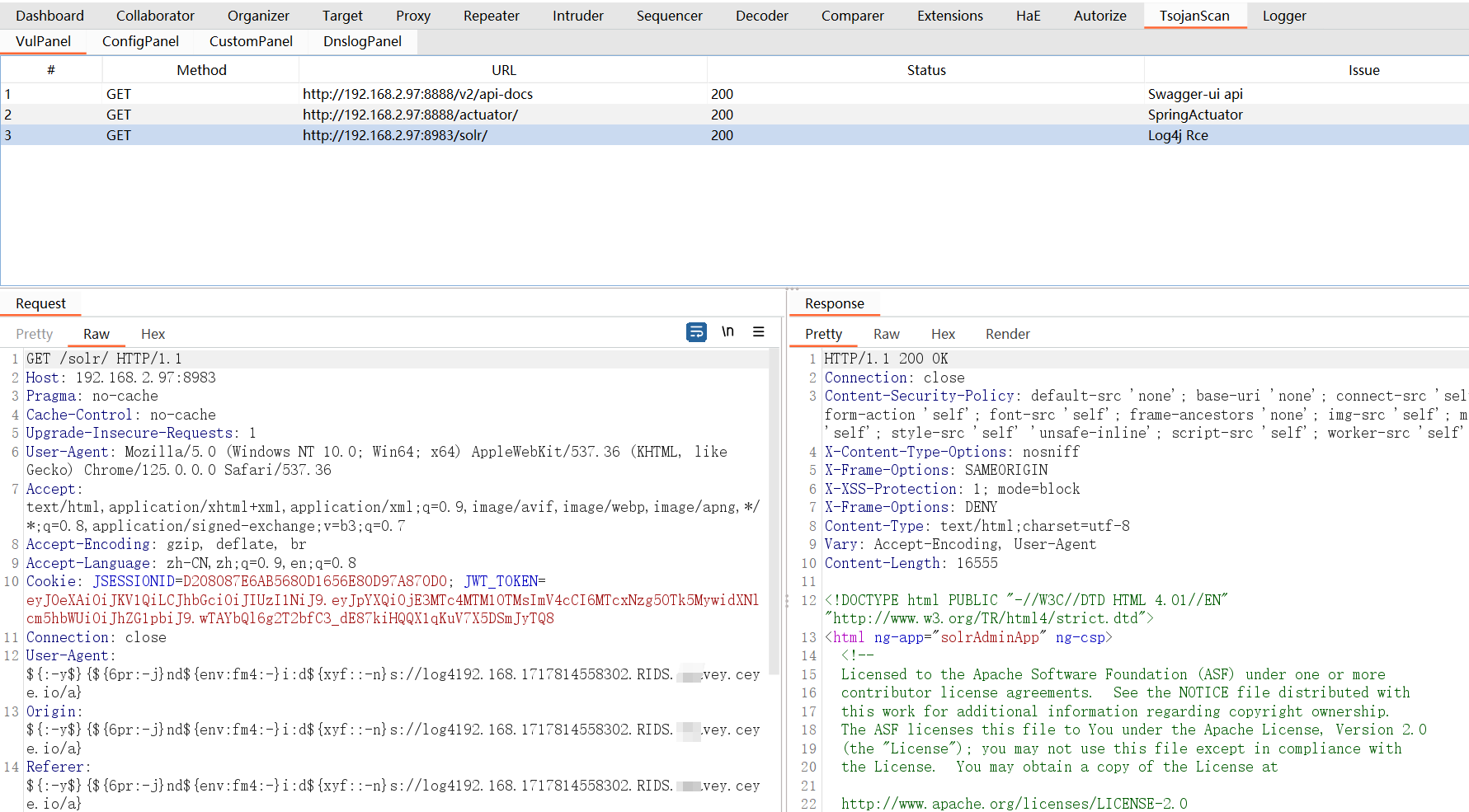The height and width of the screenshot is (812, 1469).
Task: Open the Request hamburger options menu
Action: click(x=759, y=332)
